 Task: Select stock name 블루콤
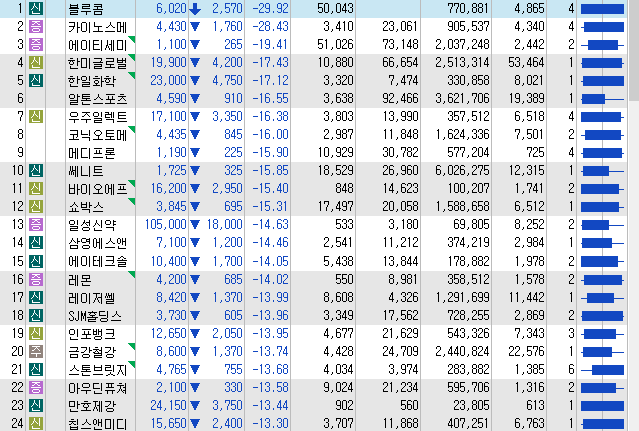(86, 9)
